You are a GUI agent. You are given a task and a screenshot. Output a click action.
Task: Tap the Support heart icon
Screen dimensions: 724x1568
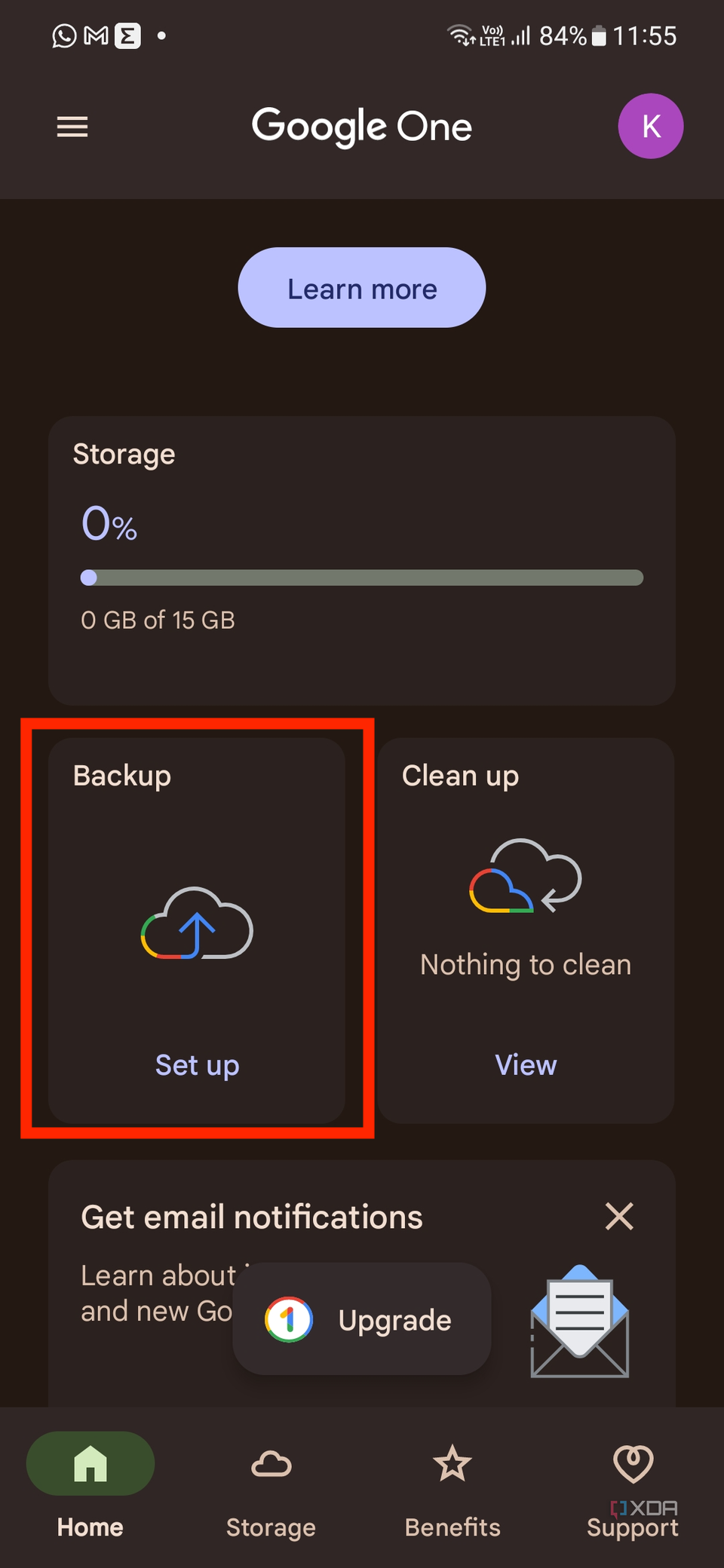point(633,1459)
